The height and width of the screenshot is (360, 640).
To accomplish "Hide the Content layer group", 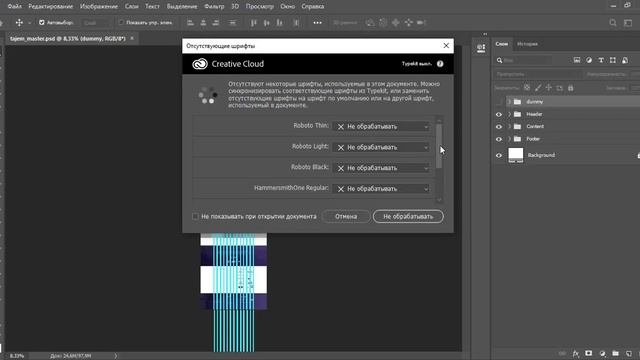I will [499, 127].
